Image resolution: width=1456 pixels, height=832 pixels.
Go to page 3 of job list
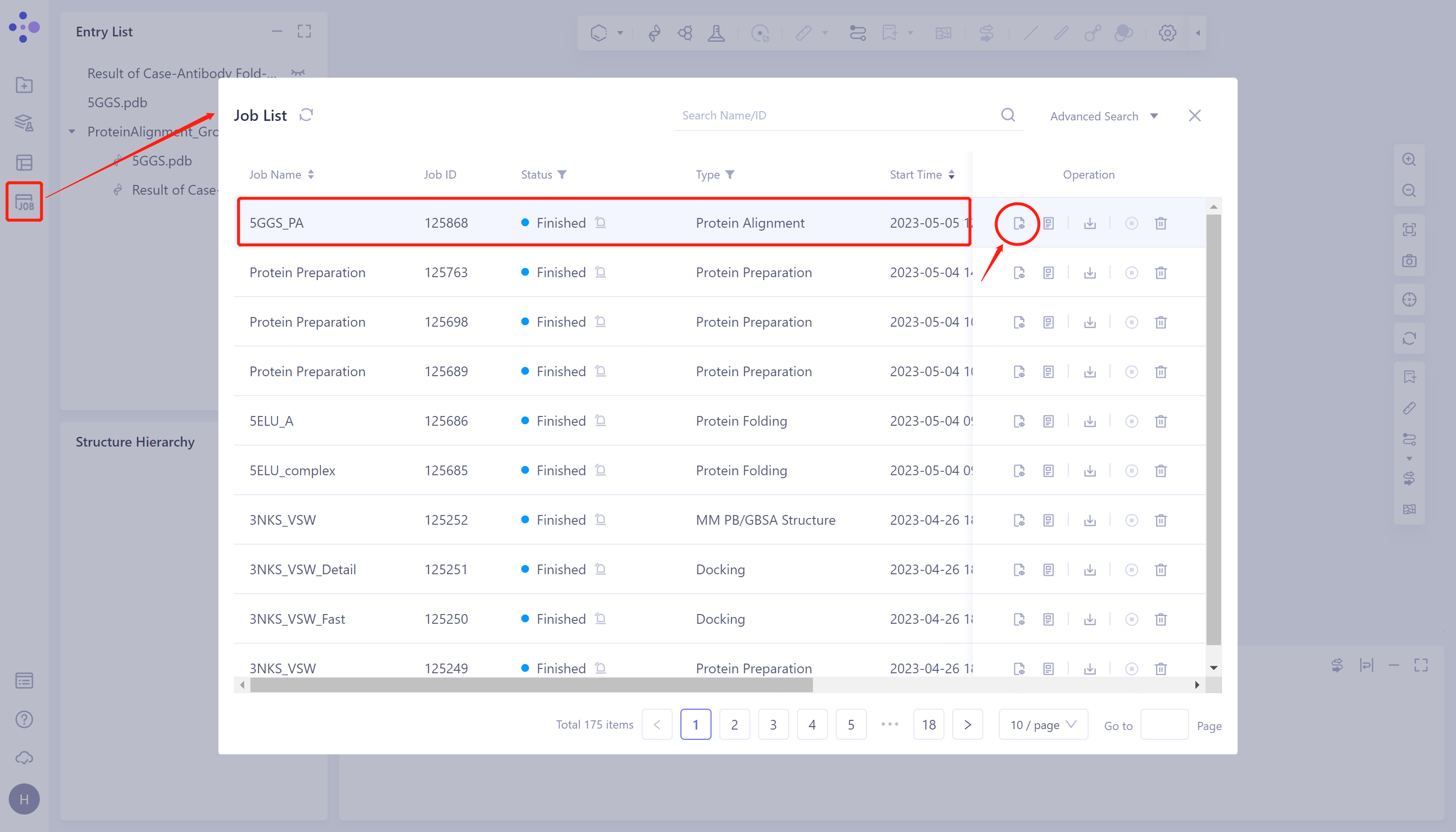pos(774,725)
